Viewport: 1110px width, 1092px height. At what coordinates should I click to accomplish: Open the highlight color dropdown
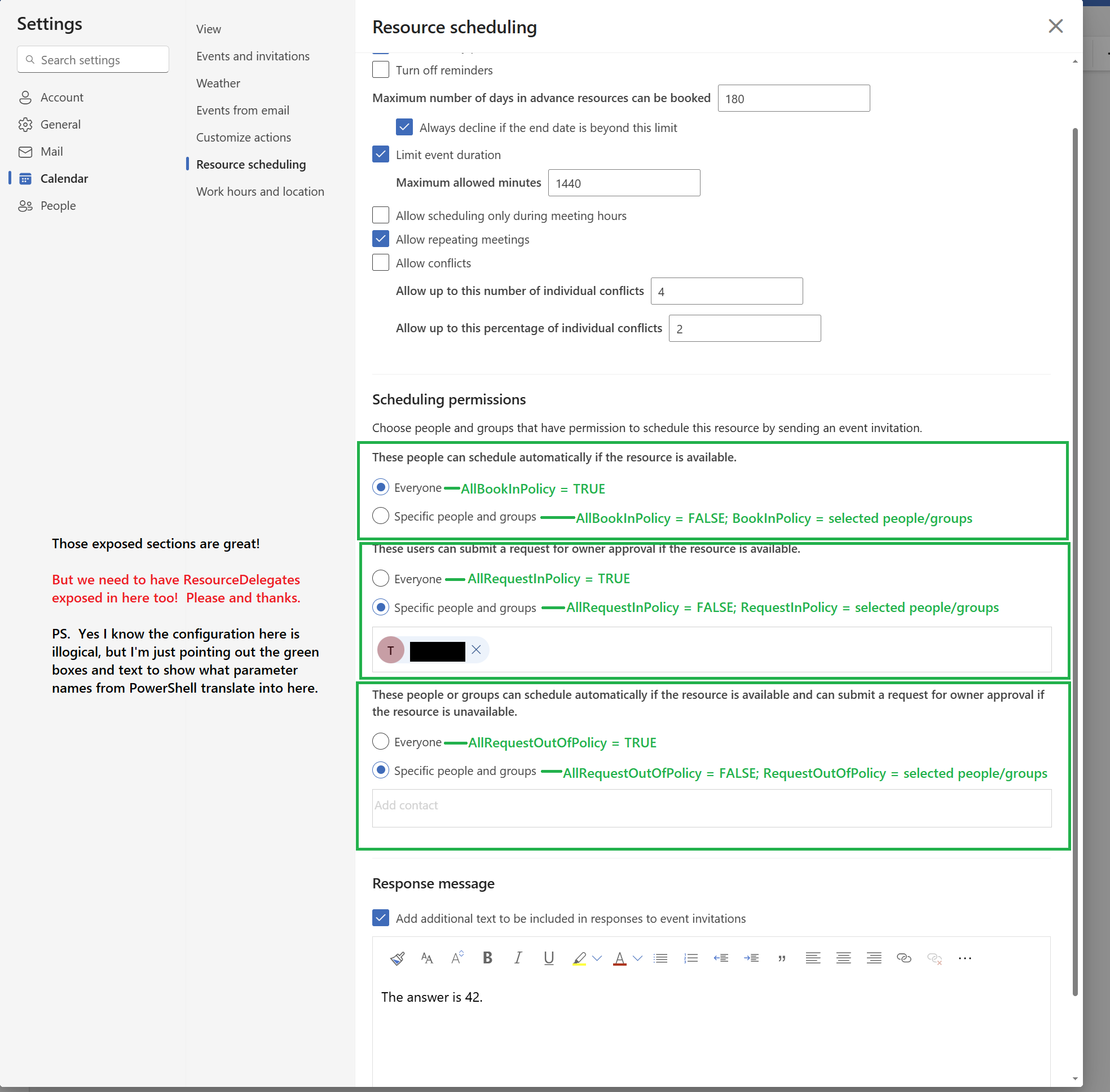pos(597,958)
